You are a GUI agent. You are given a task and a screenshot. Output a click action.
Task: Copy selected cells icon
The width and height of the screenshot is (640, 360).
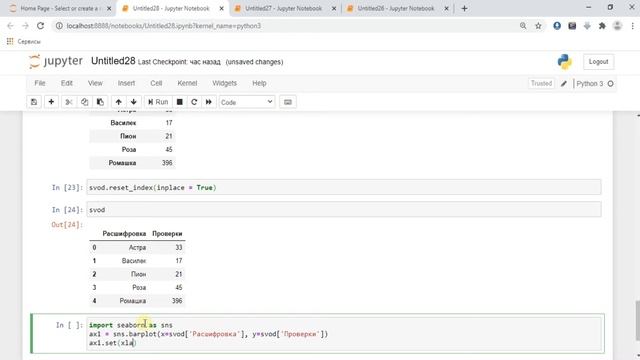tap(84, 102)
